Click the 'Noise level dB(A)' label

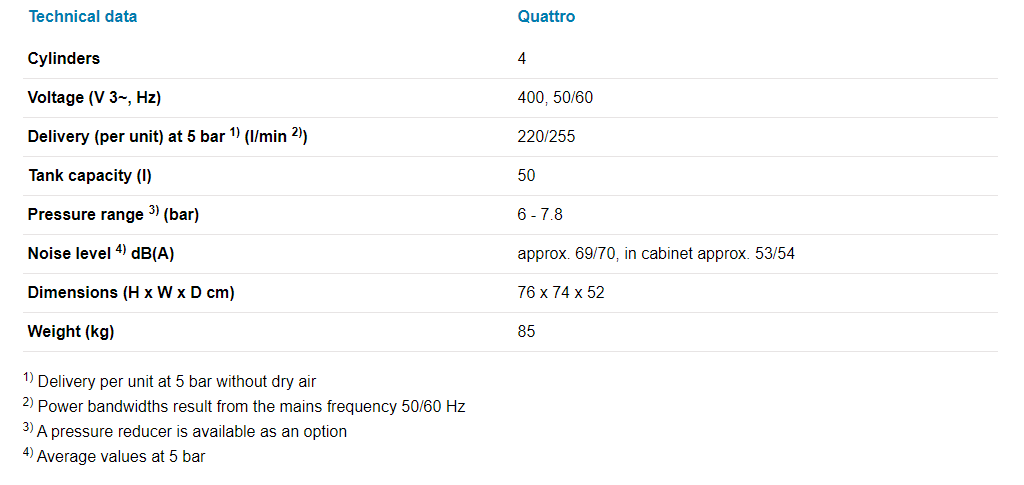[x=101, y=254]
